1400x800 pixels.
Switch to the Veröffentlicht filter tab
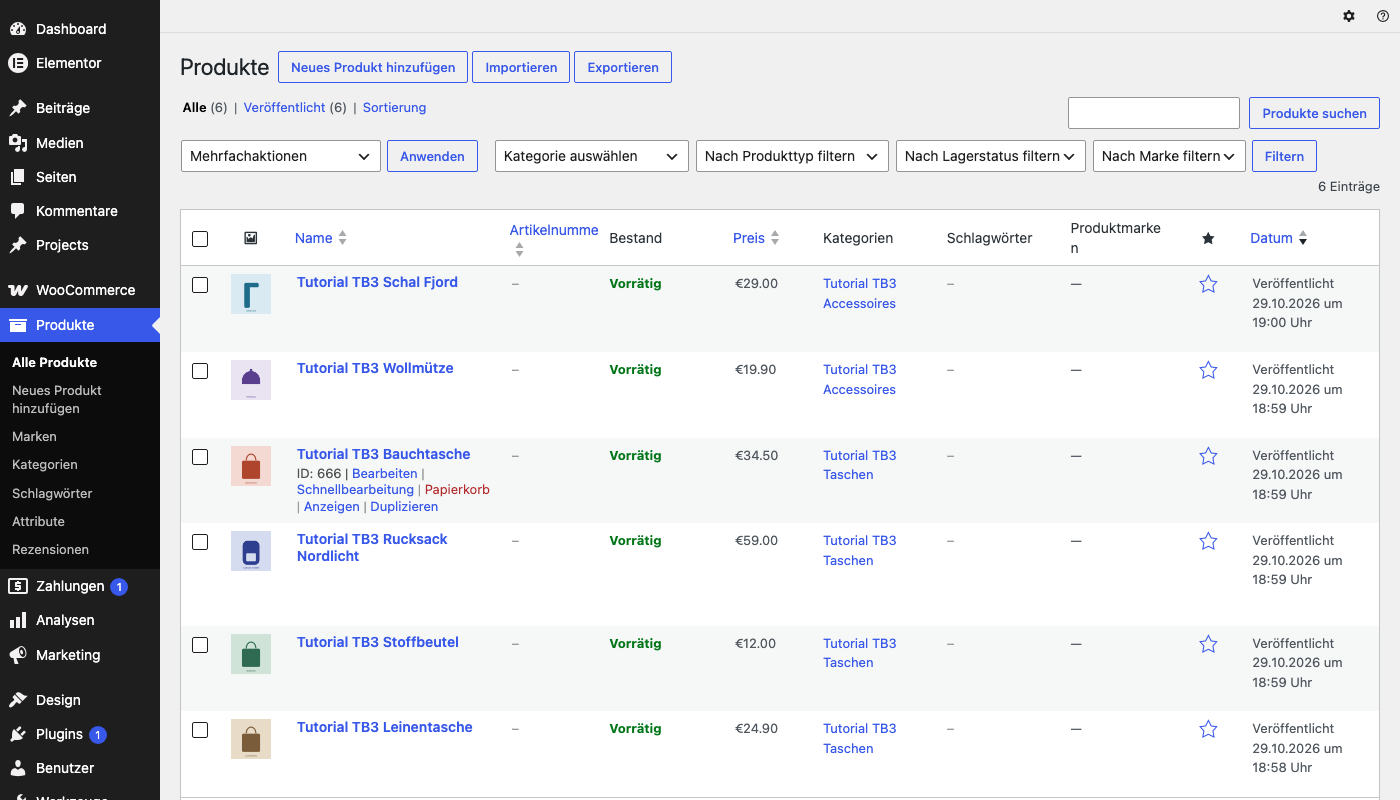tap(285, 107)
